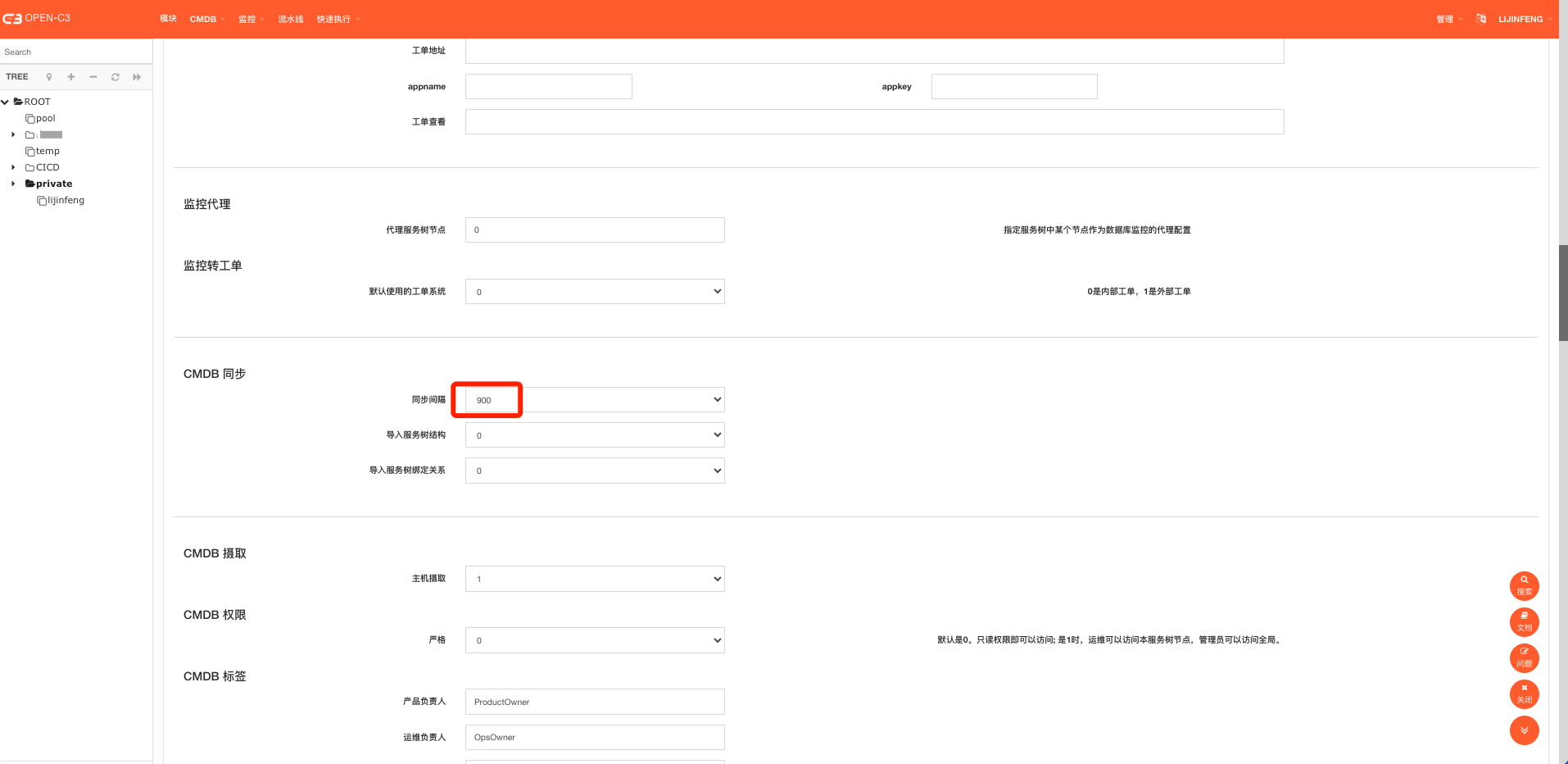Open the 监控 menu
The width and height of the screenshot is (1568, 764).
coord(252,19)
